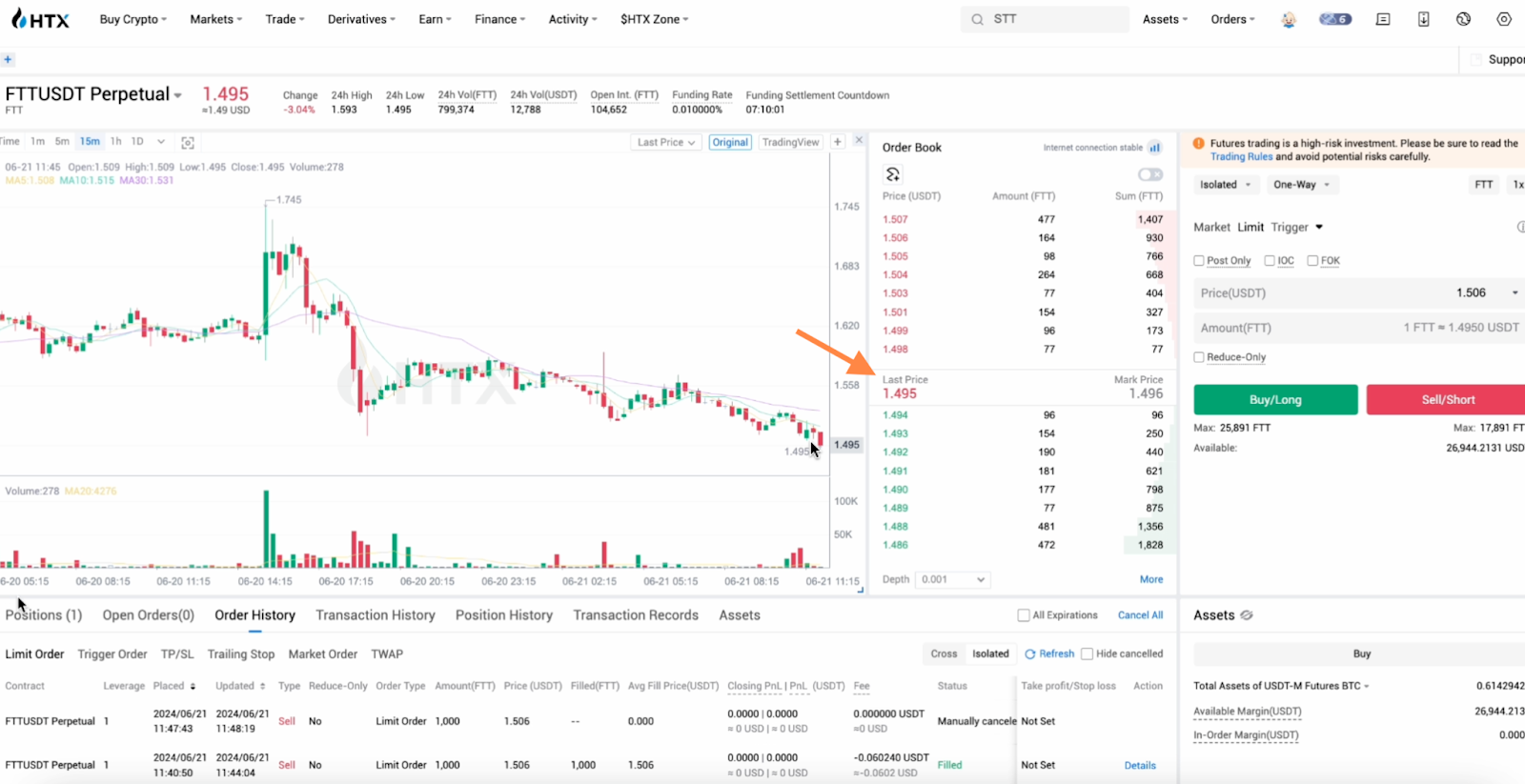Click the help icon beside order type tabs
This screenshot has width=1525, height=784.
click(x=1520, y=227)
